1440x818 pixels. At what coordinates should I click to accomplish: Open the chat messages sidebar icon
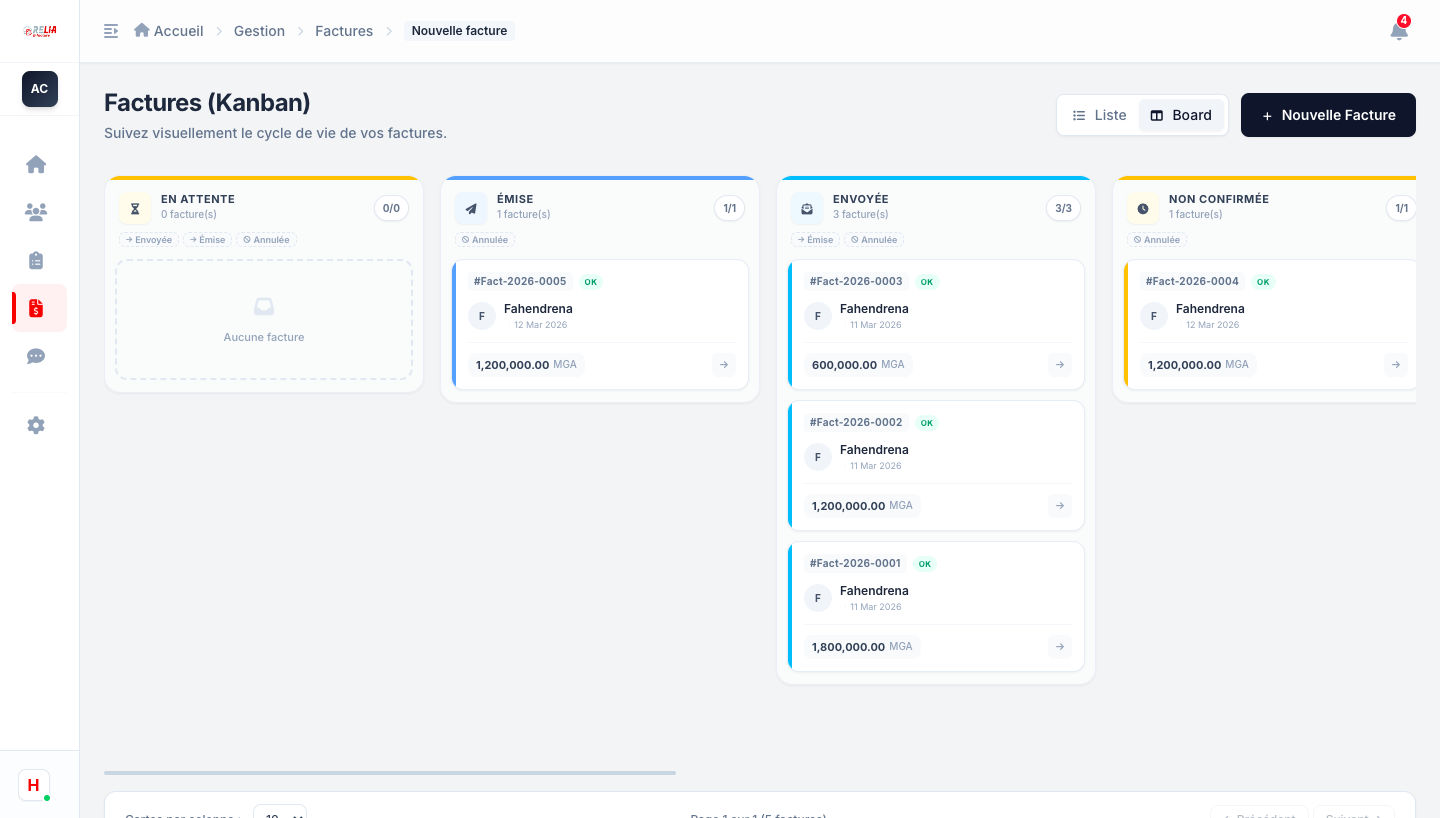pyautogui.click(x=36, y=356)
